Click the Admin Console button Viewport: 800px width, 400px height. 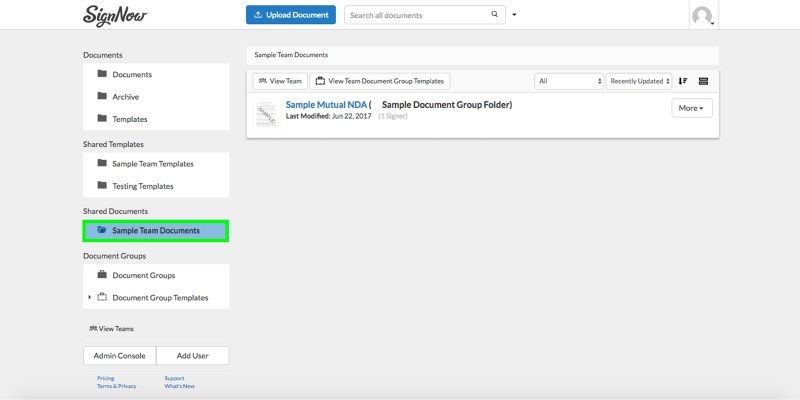click(119, 355)
